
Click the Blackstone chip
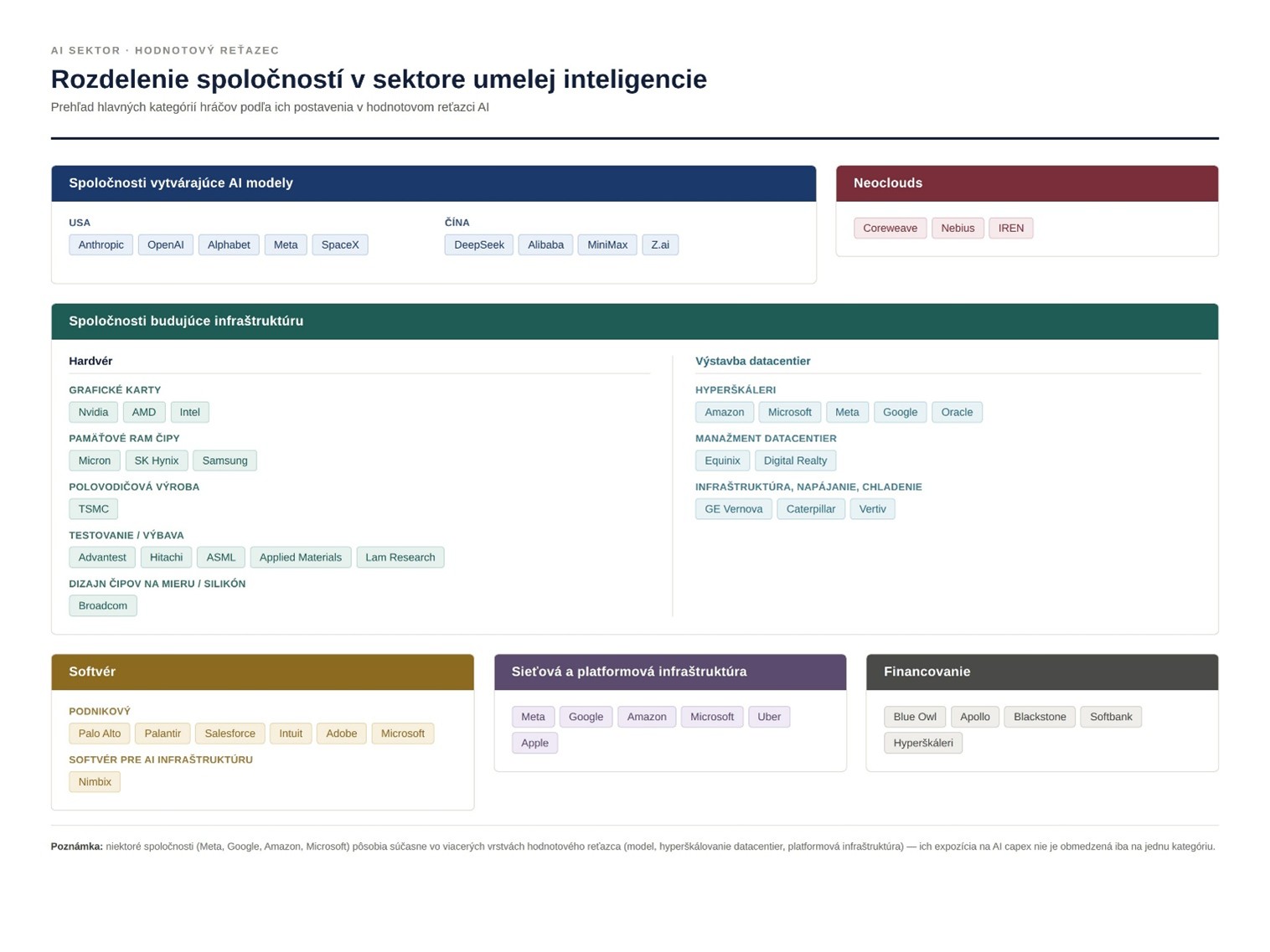1040,717
